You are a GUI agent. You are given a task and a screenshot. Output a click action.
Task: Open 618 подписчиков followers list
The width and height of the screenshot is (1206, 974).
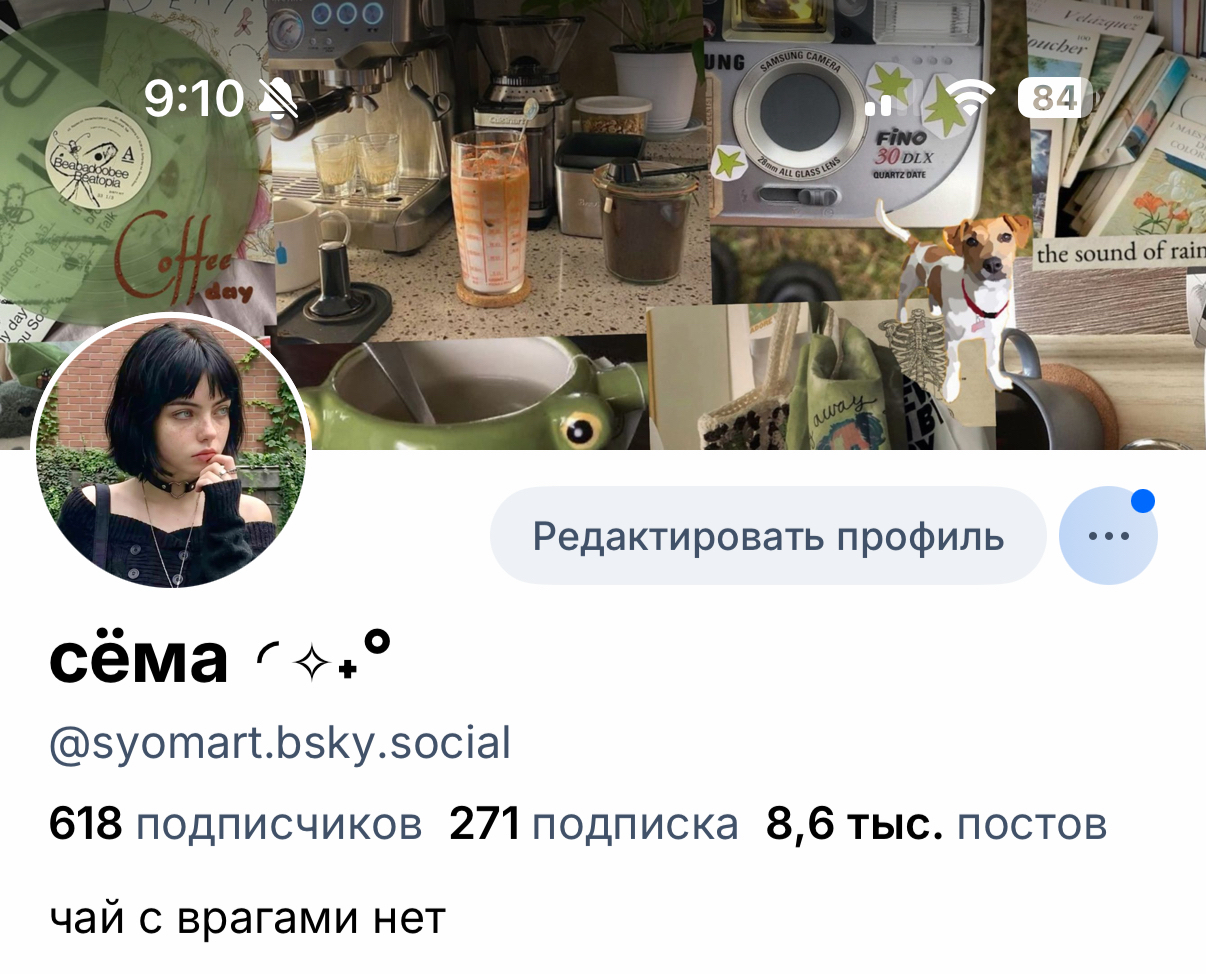235,825
